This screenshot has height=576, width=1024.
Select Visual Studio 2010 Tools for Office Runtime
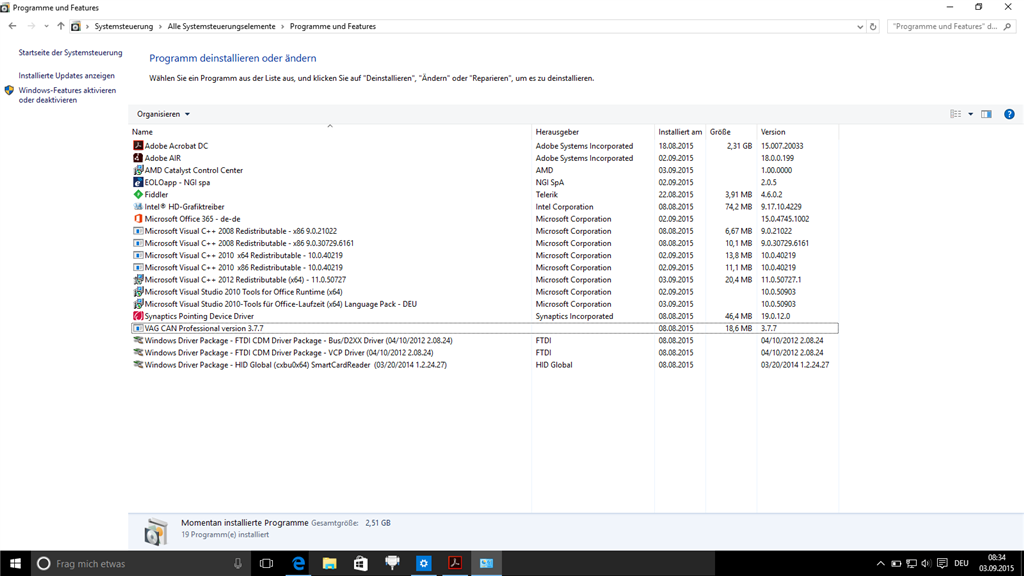[x=485, y=292]
